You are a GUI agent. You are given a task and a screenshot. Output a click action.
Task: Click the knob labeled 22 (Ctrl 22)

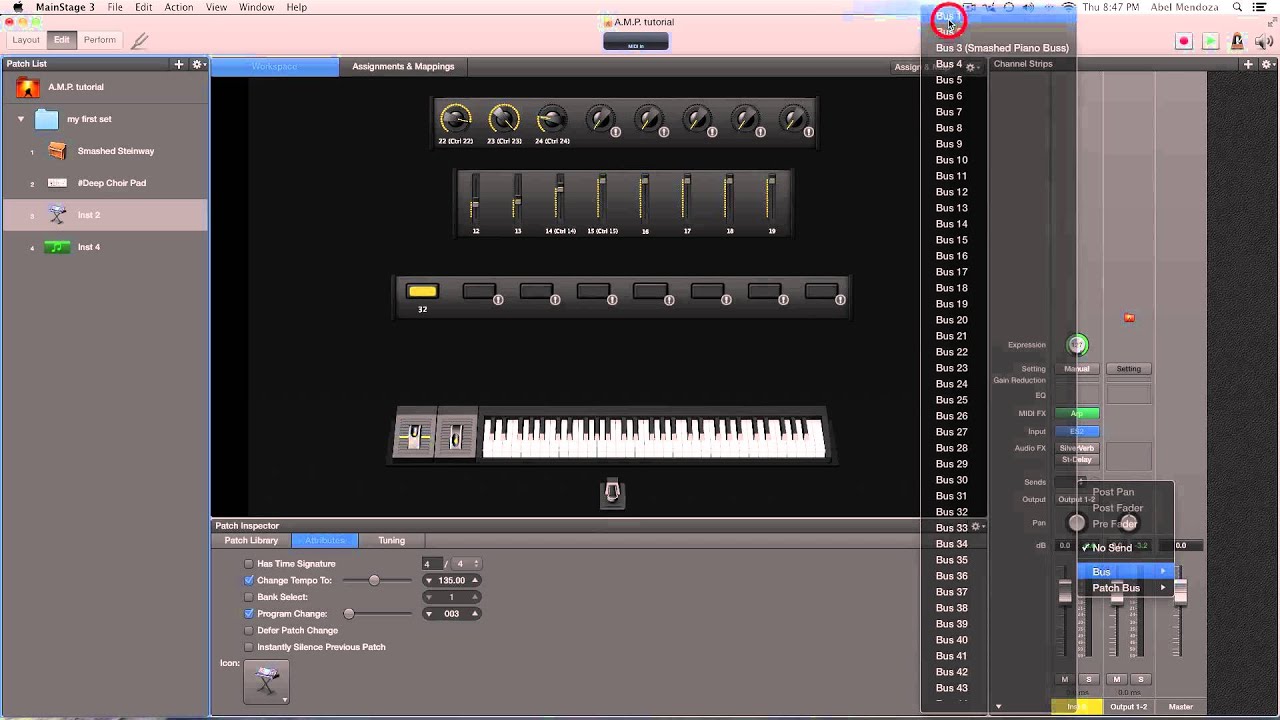coord(455,119)
